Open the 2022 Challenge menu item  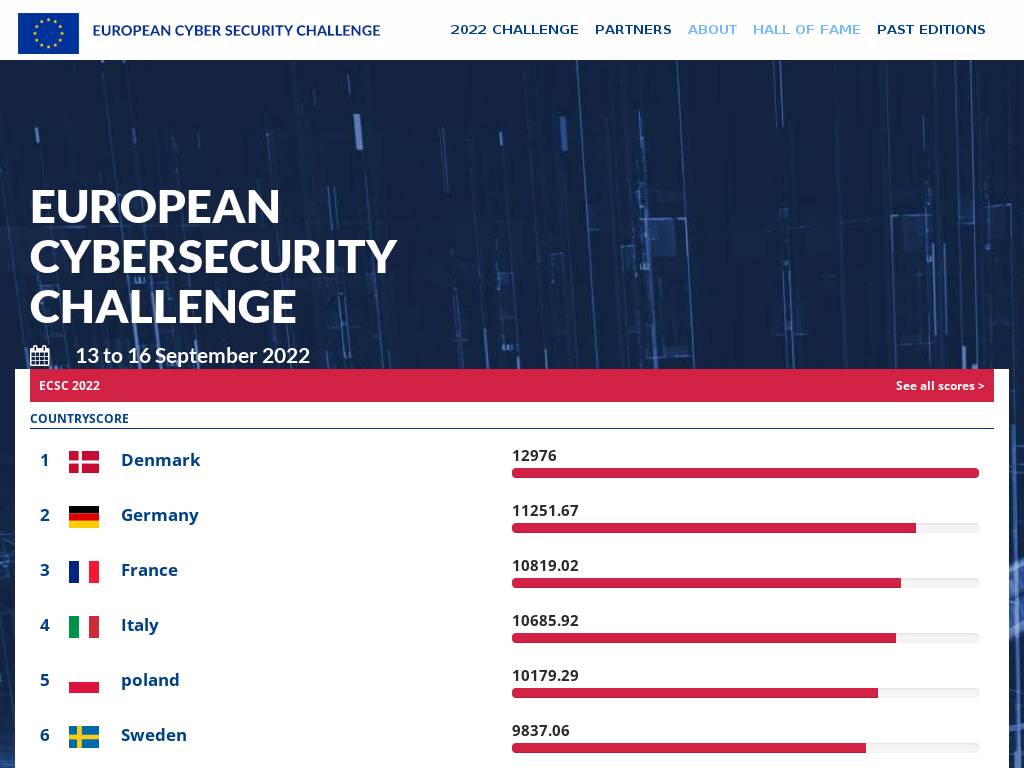click(514, 30)
